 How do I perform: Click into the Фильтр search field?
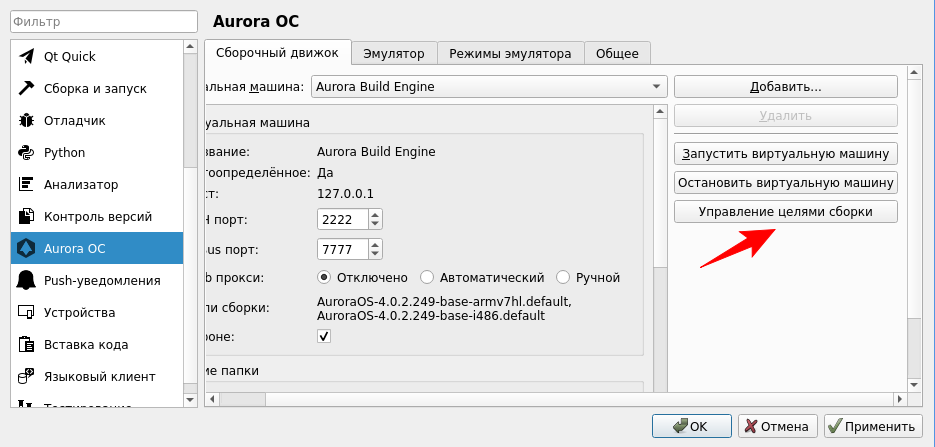coord(105,21)
